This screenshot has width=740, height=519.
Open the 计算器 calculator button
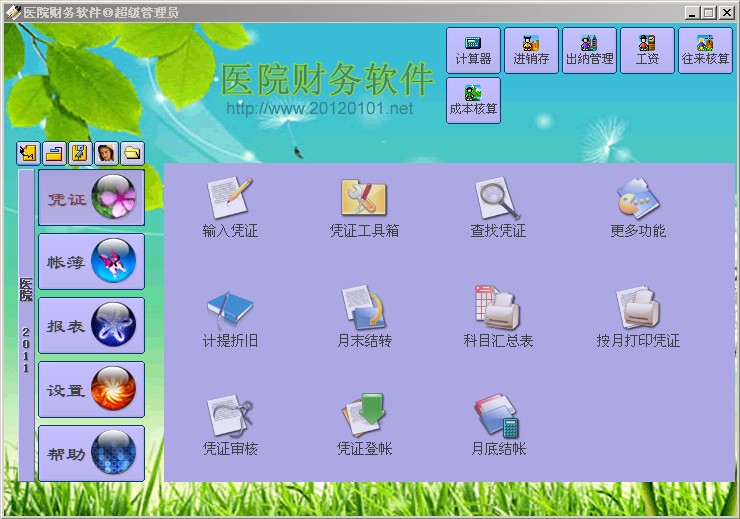(x=473, y=50)
